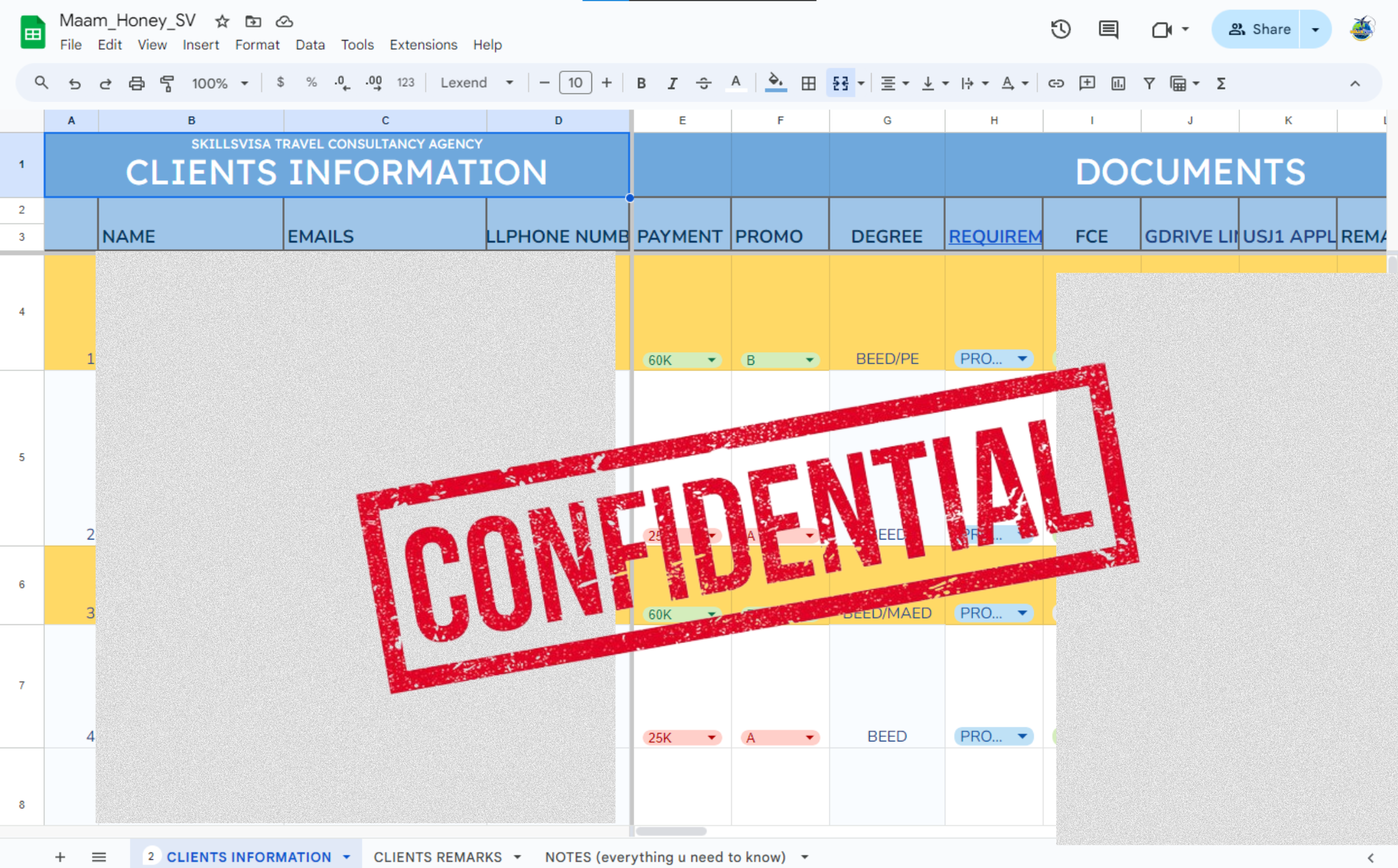
Task: Click the font size input field
Action: point(575,83)
